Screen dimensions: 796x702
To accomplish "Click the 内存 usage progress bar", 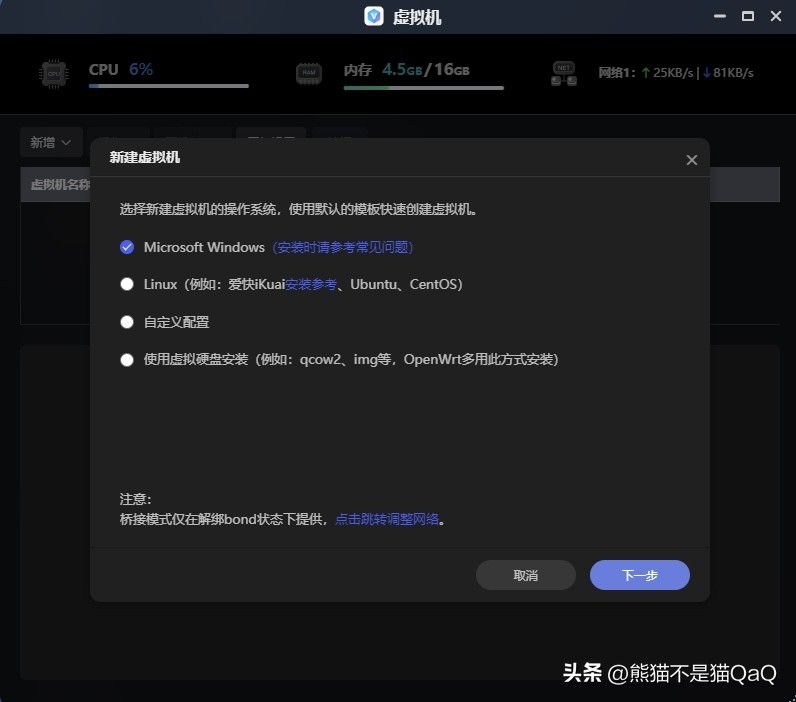I will coord(423,88).
